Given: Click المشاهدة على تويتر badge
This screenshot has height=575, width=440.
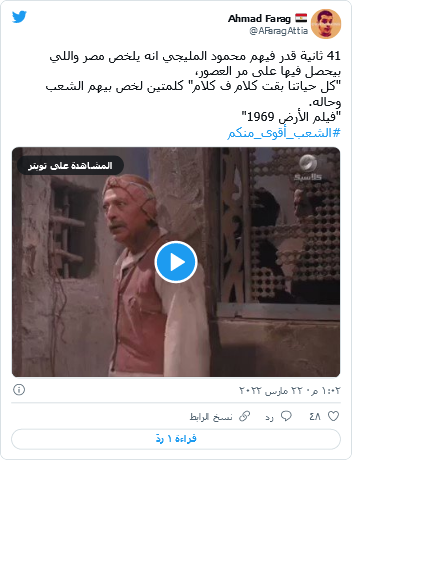Looking at the screenshot, I should coord(70,165).
